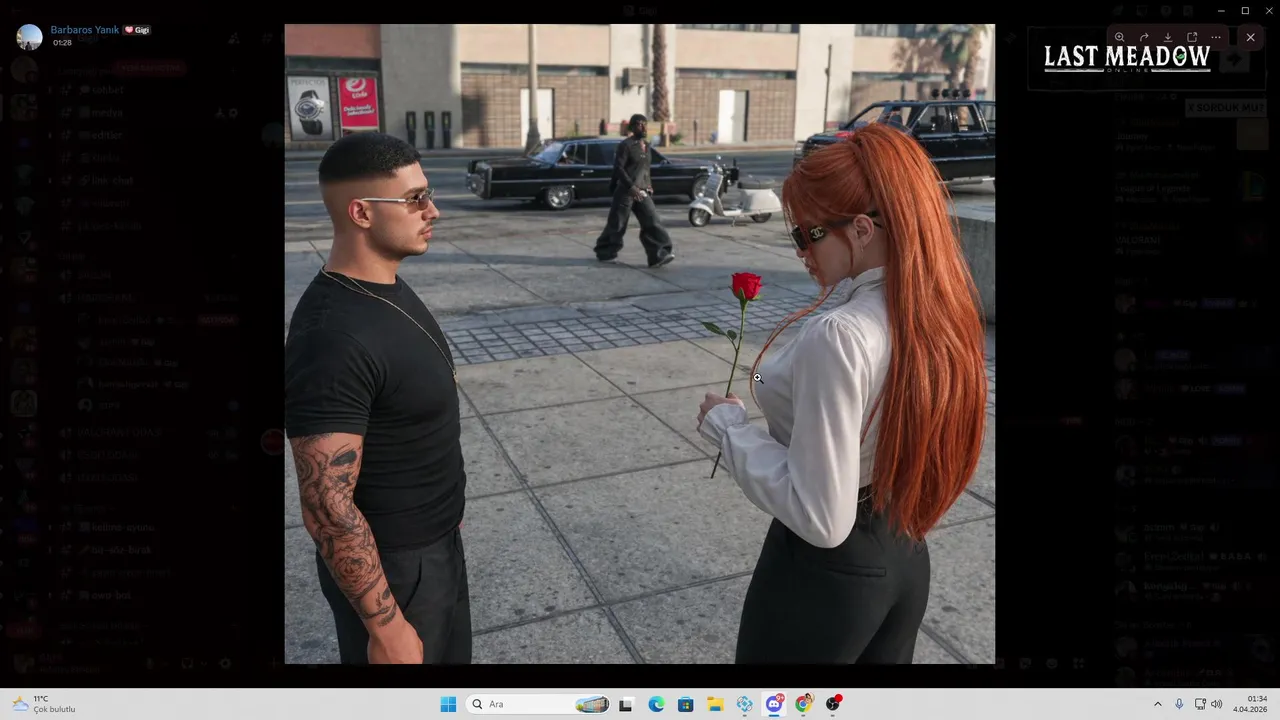Viewport: 1280px width, 720px height.
Task: Open Microsoft Store from the taskbar
Action: tap(685, 704)
